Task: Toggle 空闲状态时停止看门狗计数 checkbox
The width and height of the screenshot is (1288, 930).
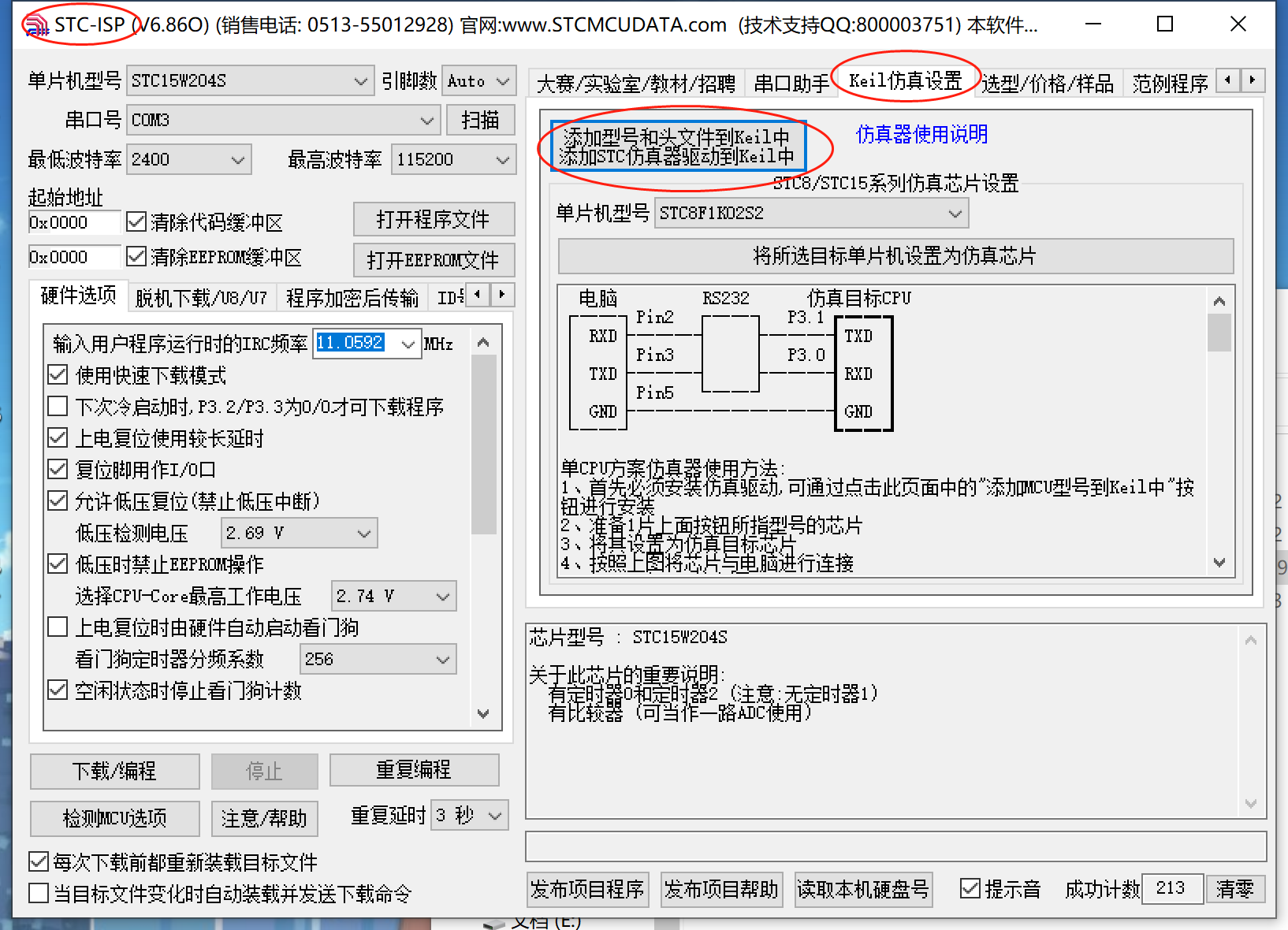Action: pyautogui.click(x=58, y=690)
